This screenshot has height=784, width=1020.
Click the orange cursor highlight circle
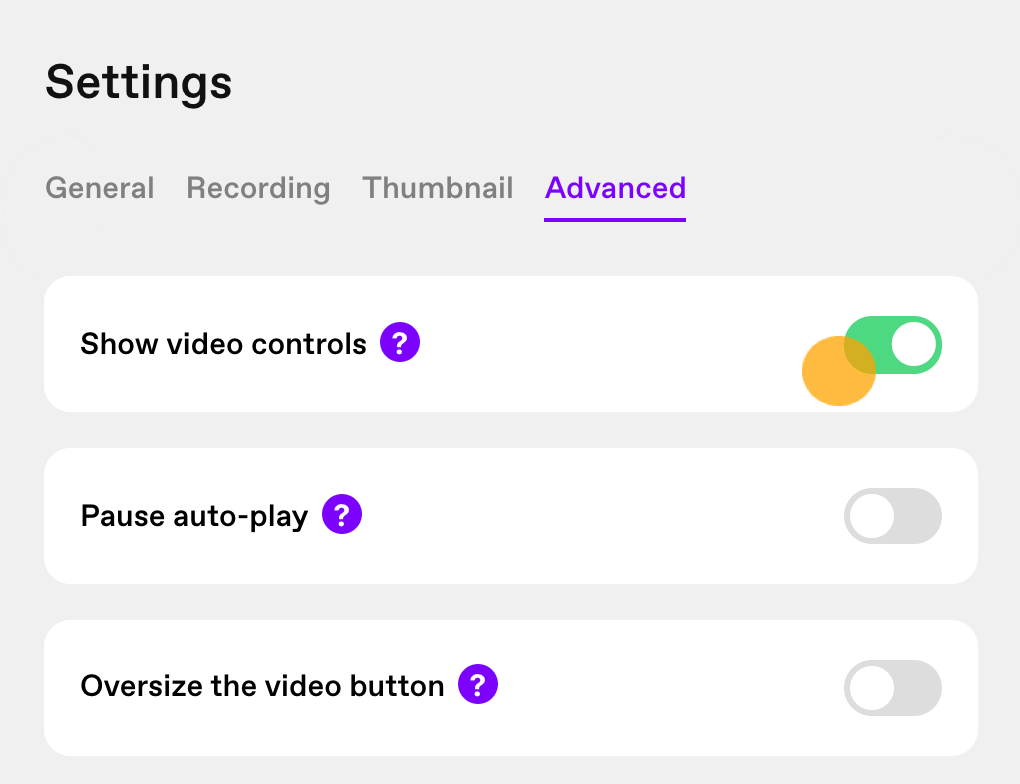tap(839, 371)
